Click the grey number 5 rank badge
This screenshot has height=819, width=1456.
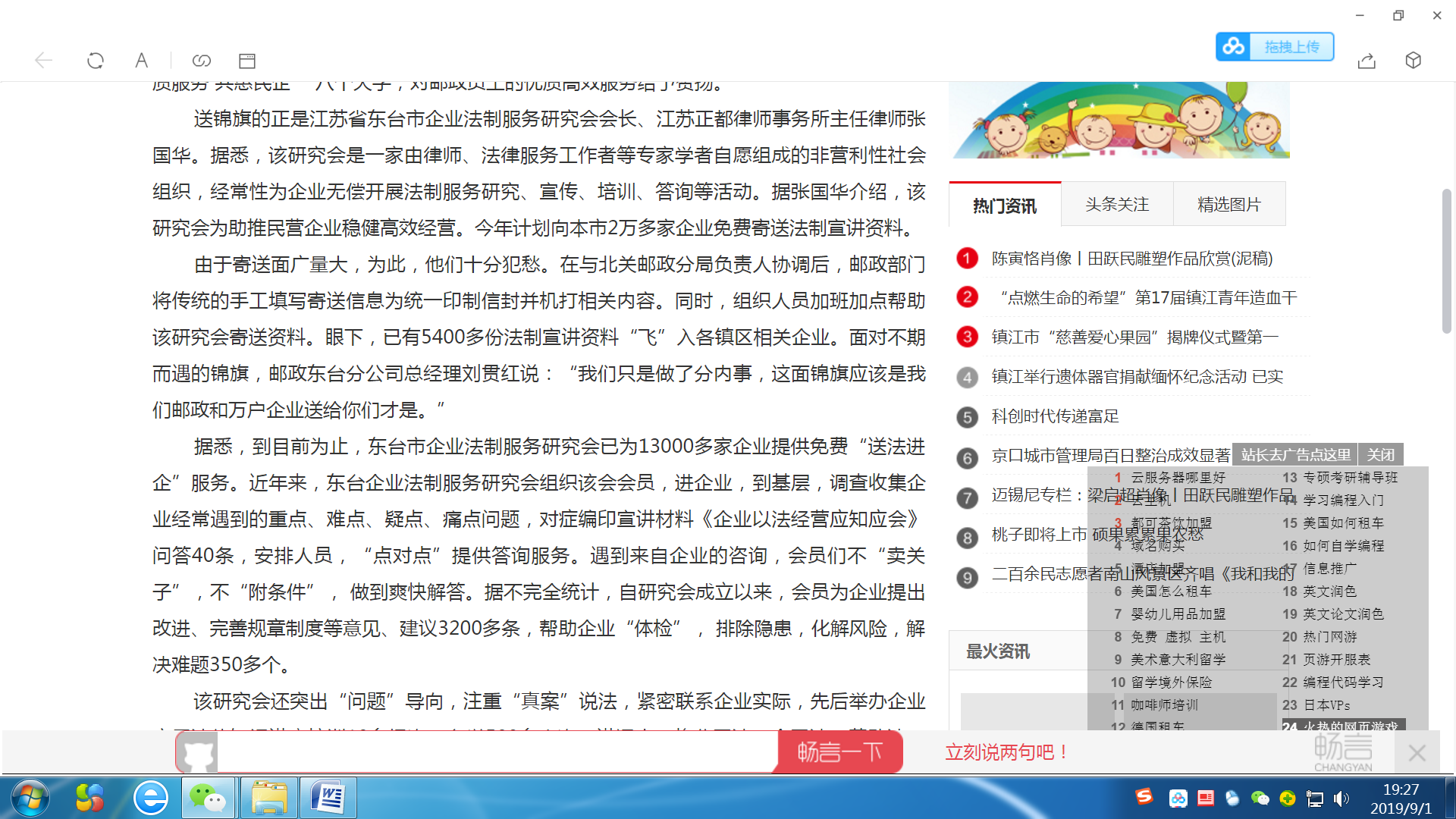pos(967,417)
